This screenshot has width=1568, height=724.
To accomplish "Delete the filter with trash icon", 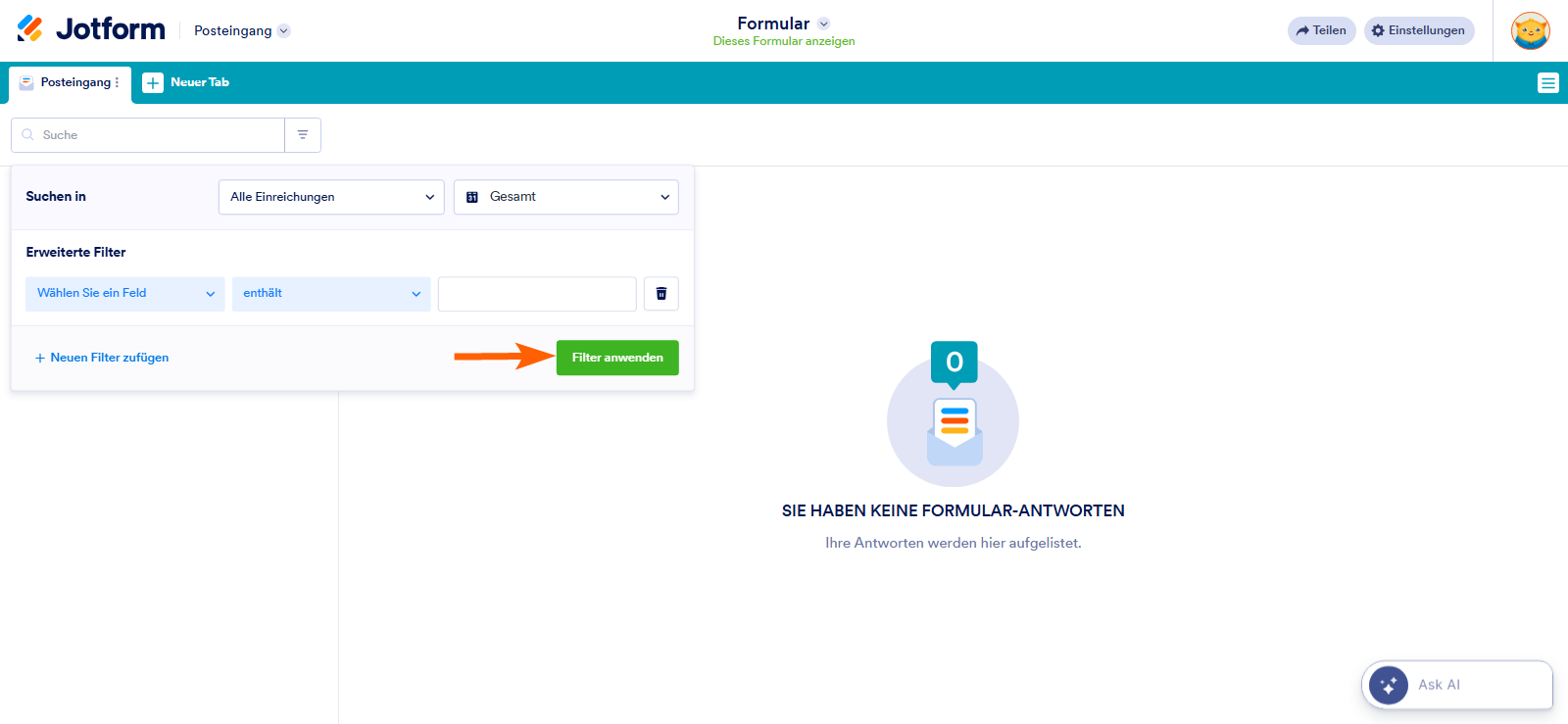I will coord(661,294).
